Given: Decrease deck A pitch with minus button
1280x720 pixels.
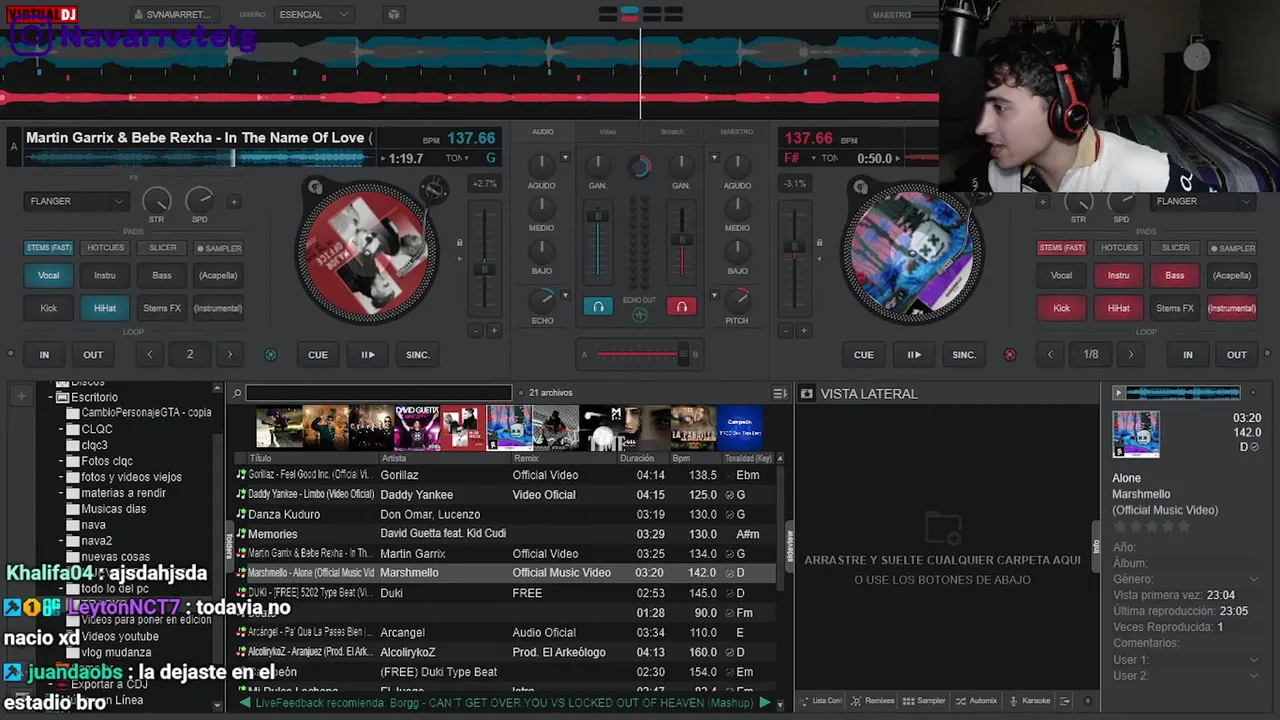Looking at the screenshot, I should [x=475, y=331].
